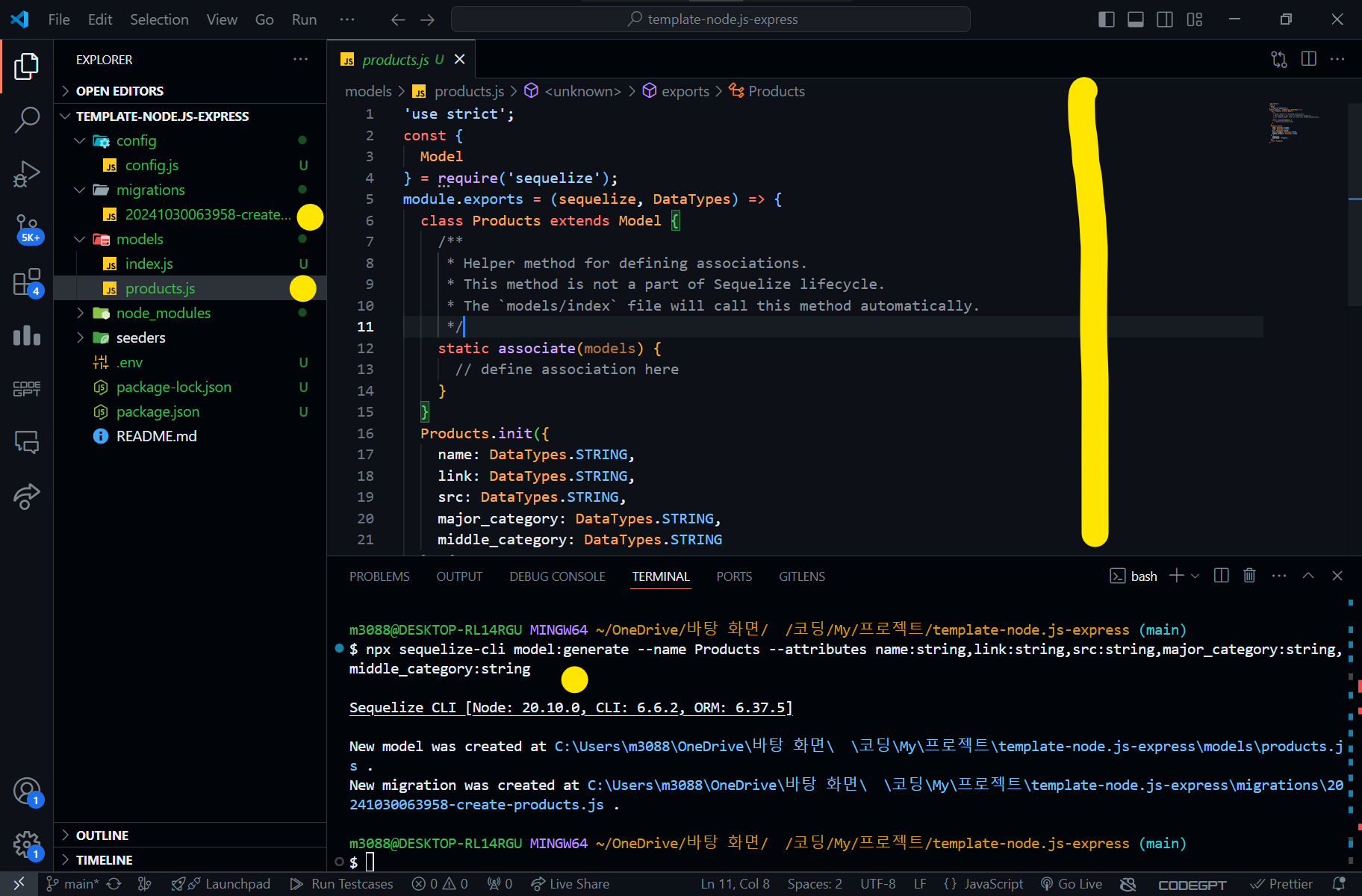Expand the Outline section
The width and height of the screenshot is (1362, 896).
tap(190, 836)
